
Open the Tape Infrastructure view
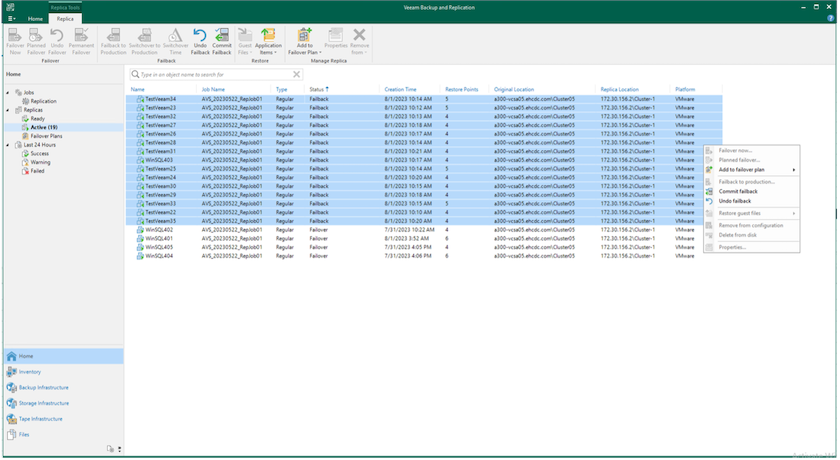(x=46, y=419)
